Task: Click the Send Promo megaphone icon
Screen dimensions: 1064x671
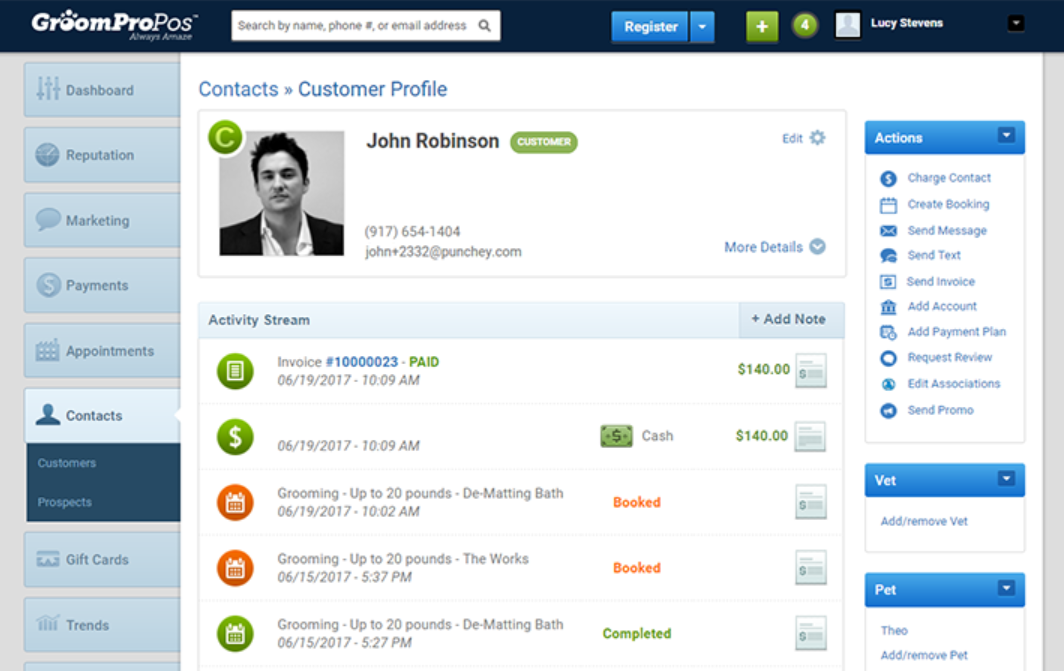Action: [888, 410]
